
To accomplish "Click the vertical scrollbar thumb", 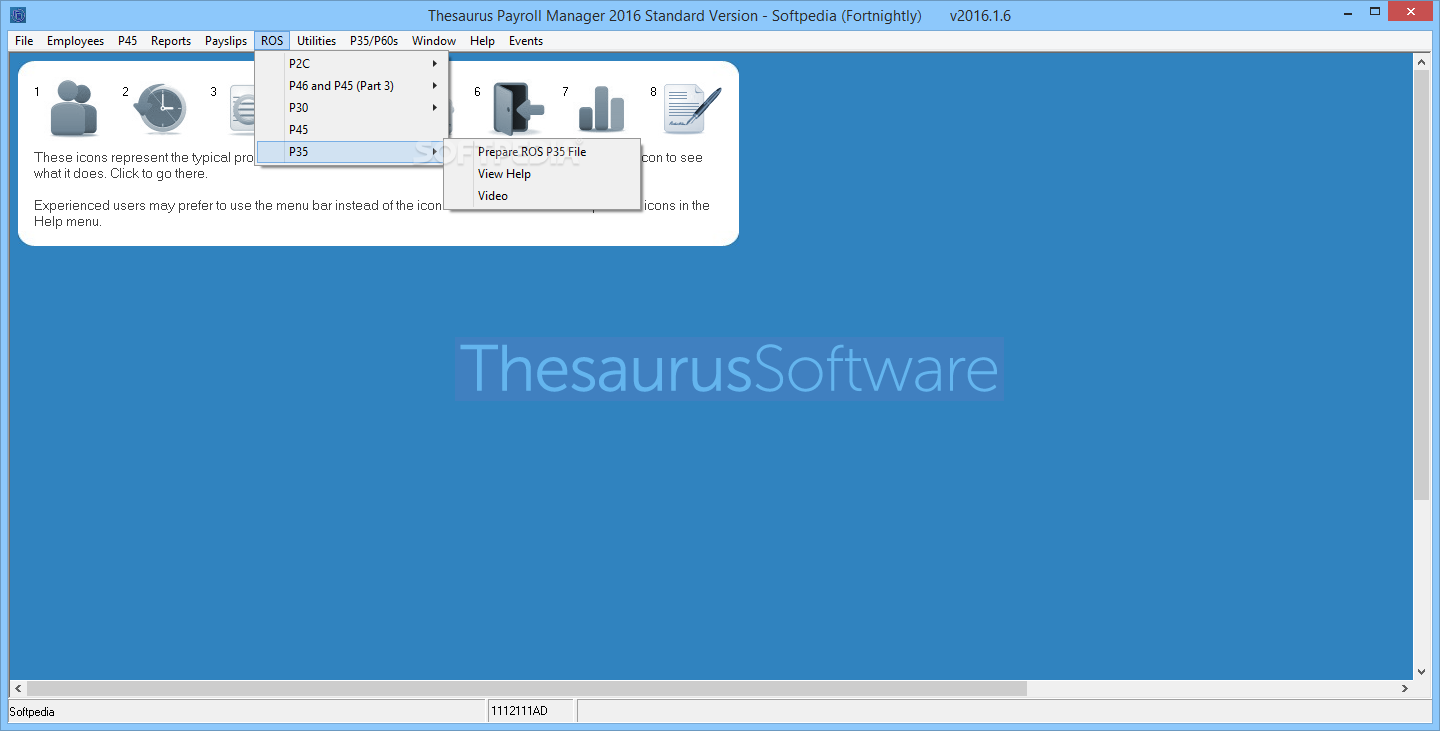I will point(1422,285).
